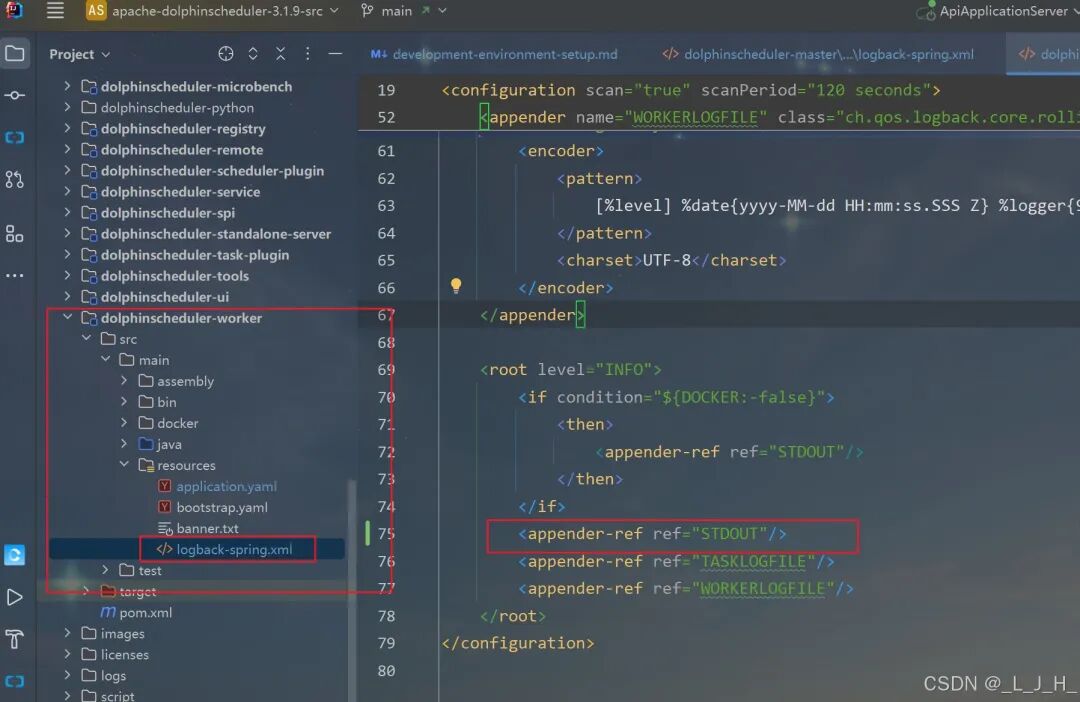Click the closing configuration tag
The height and width of the screenshot is (702, 1080).
click(518, 643)
